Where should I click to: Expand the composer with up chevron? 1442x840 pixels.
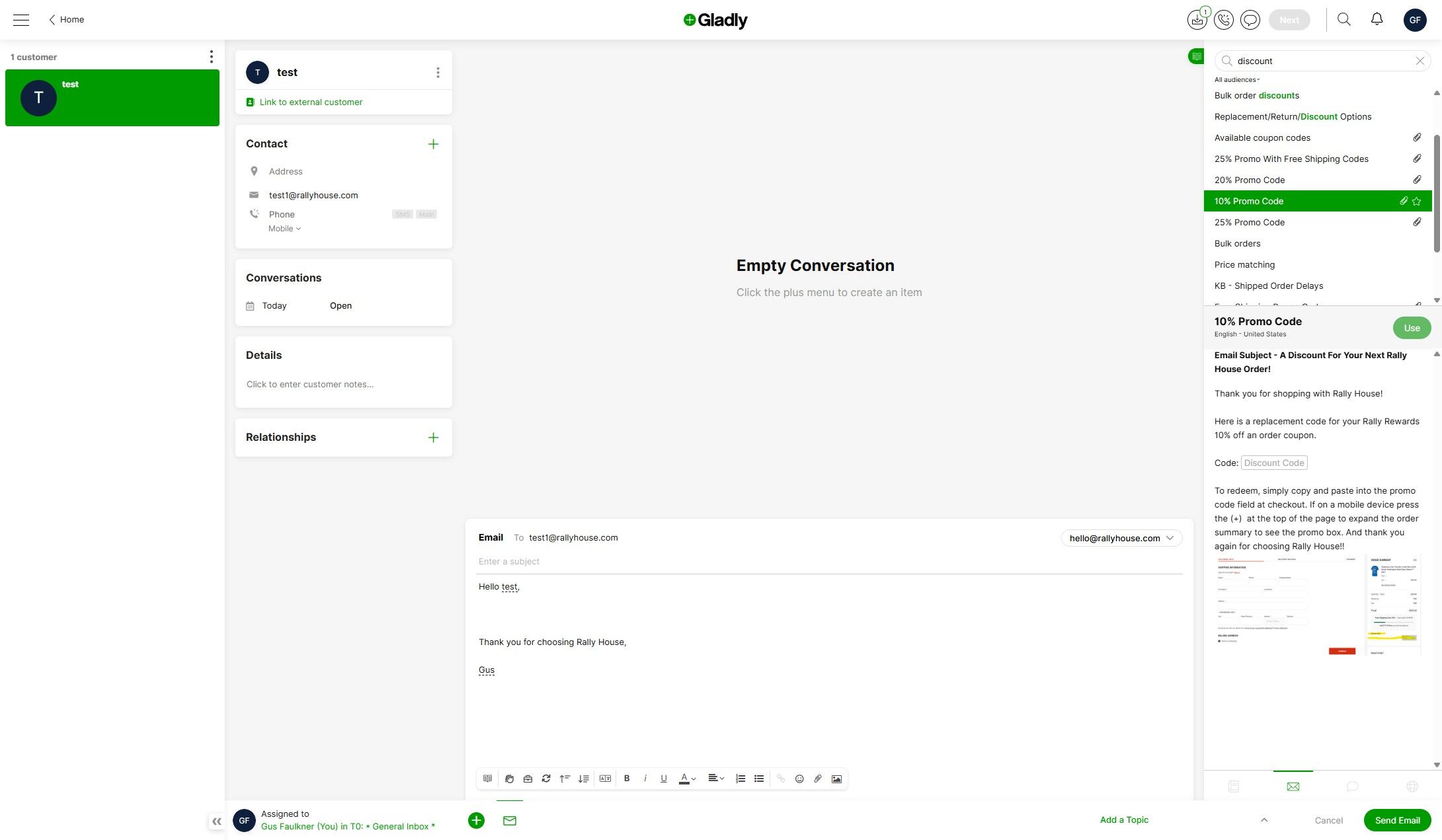point(1264,820)
